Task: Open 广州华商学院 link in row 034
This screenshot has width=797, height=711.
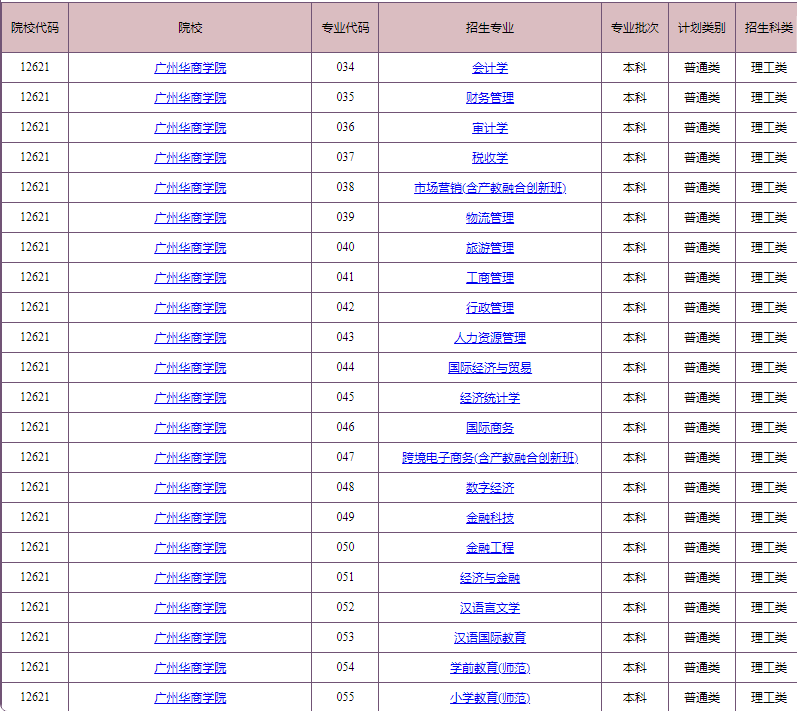Action: coord(190,68)
